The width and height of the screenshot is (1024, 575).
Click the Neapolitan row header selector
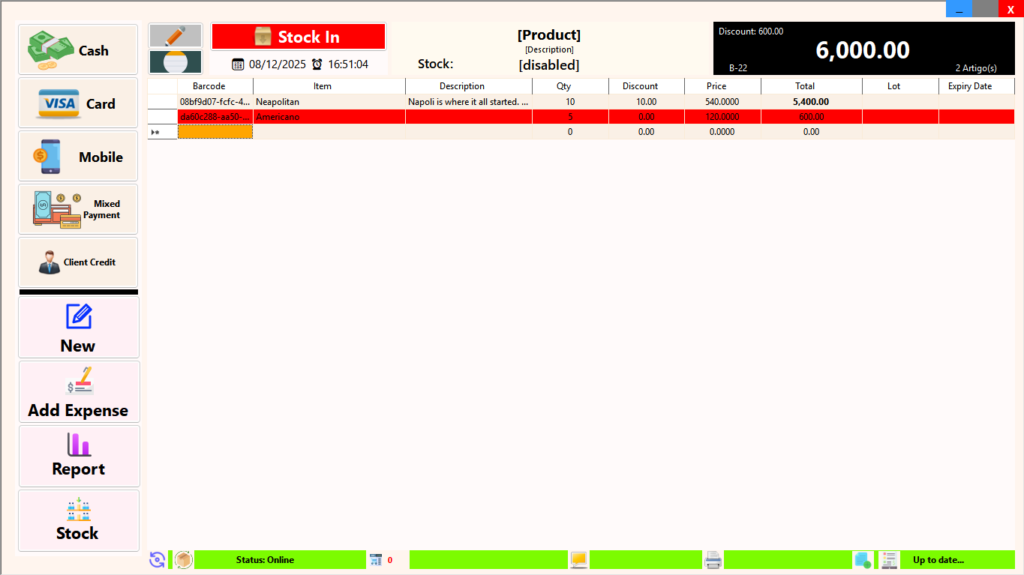pyautogui.click(x=162, y=102)
